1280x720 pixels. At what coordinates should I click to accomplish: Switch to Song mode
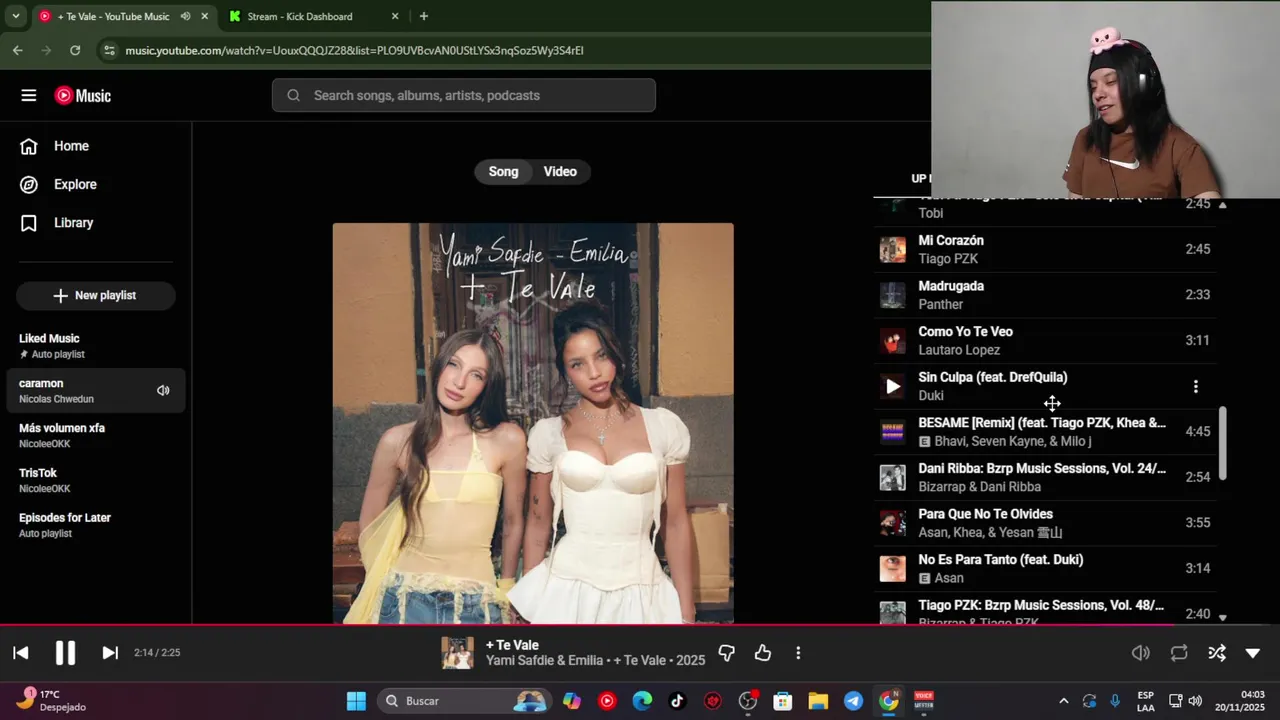click(503, 172)
